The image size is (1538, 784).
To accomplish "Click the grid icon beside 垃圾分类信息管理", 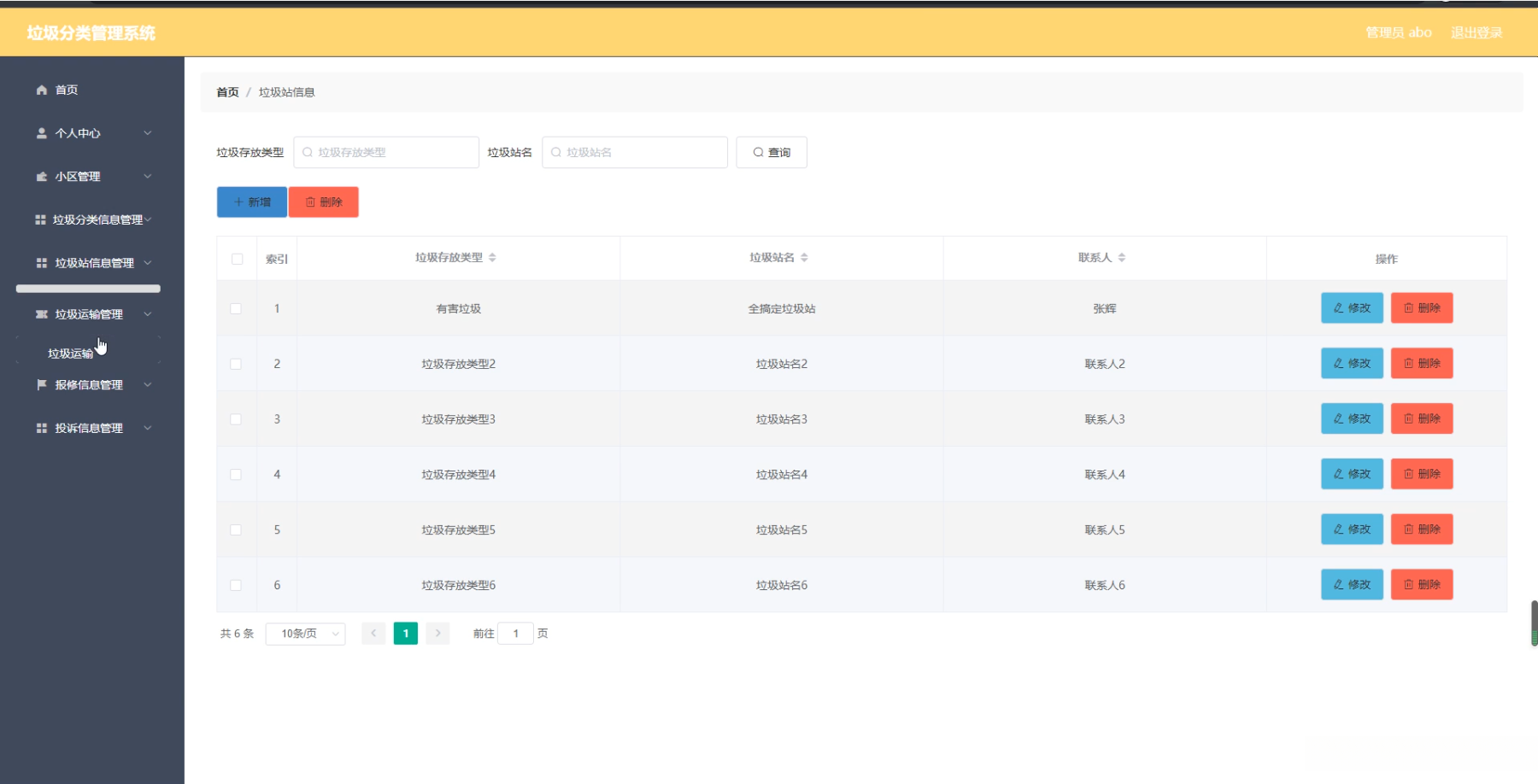I will [40, 219].
